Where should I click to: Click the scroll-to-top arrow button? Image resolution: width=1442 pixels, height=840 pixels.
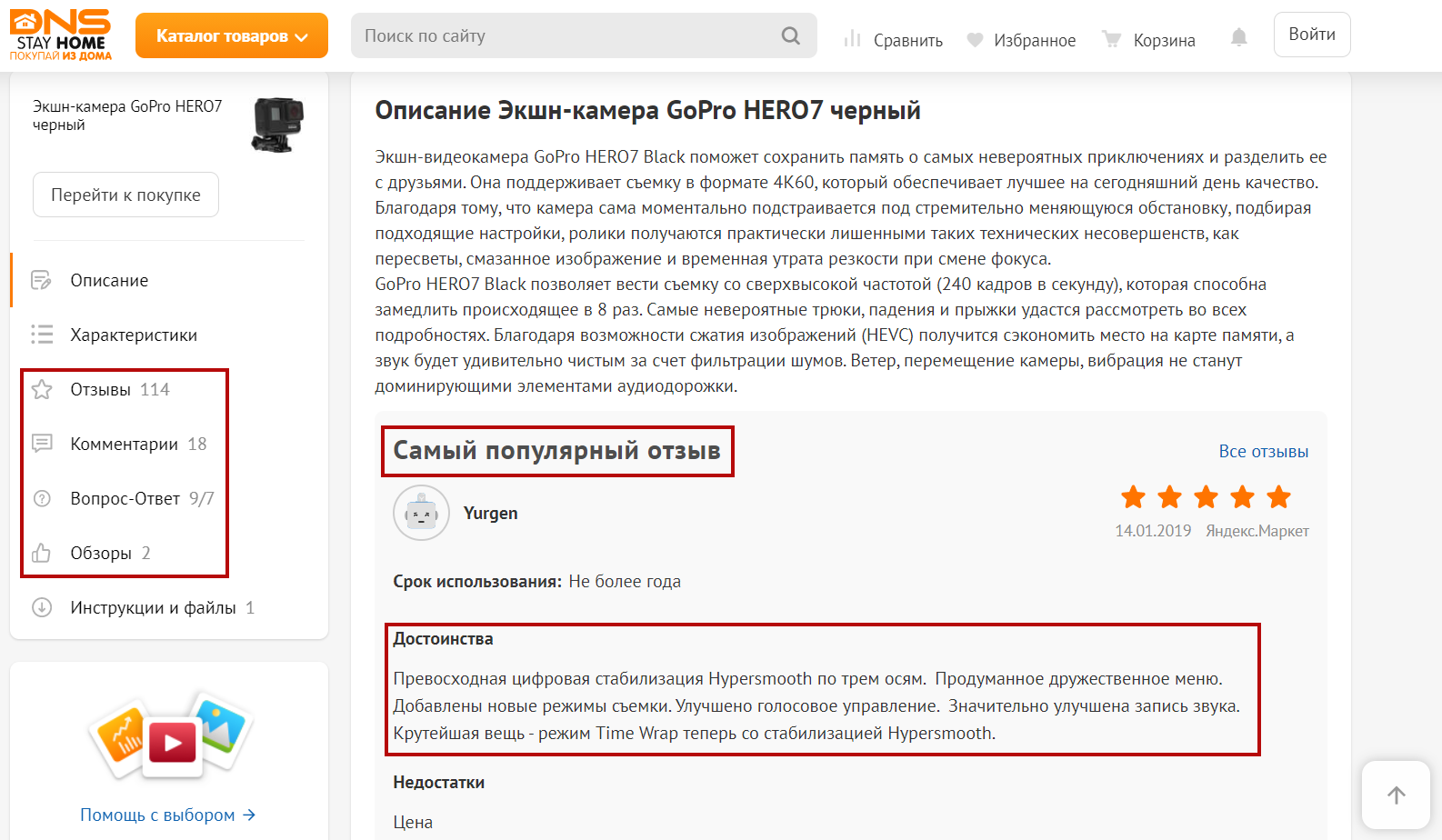(x=1397, y=795)
